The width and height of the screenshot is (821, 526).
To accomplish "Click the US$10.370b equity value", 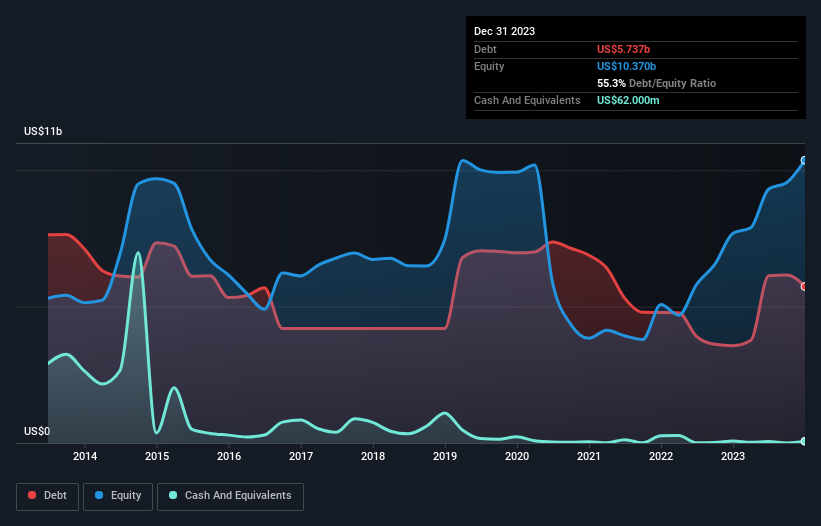I will 626,66.
